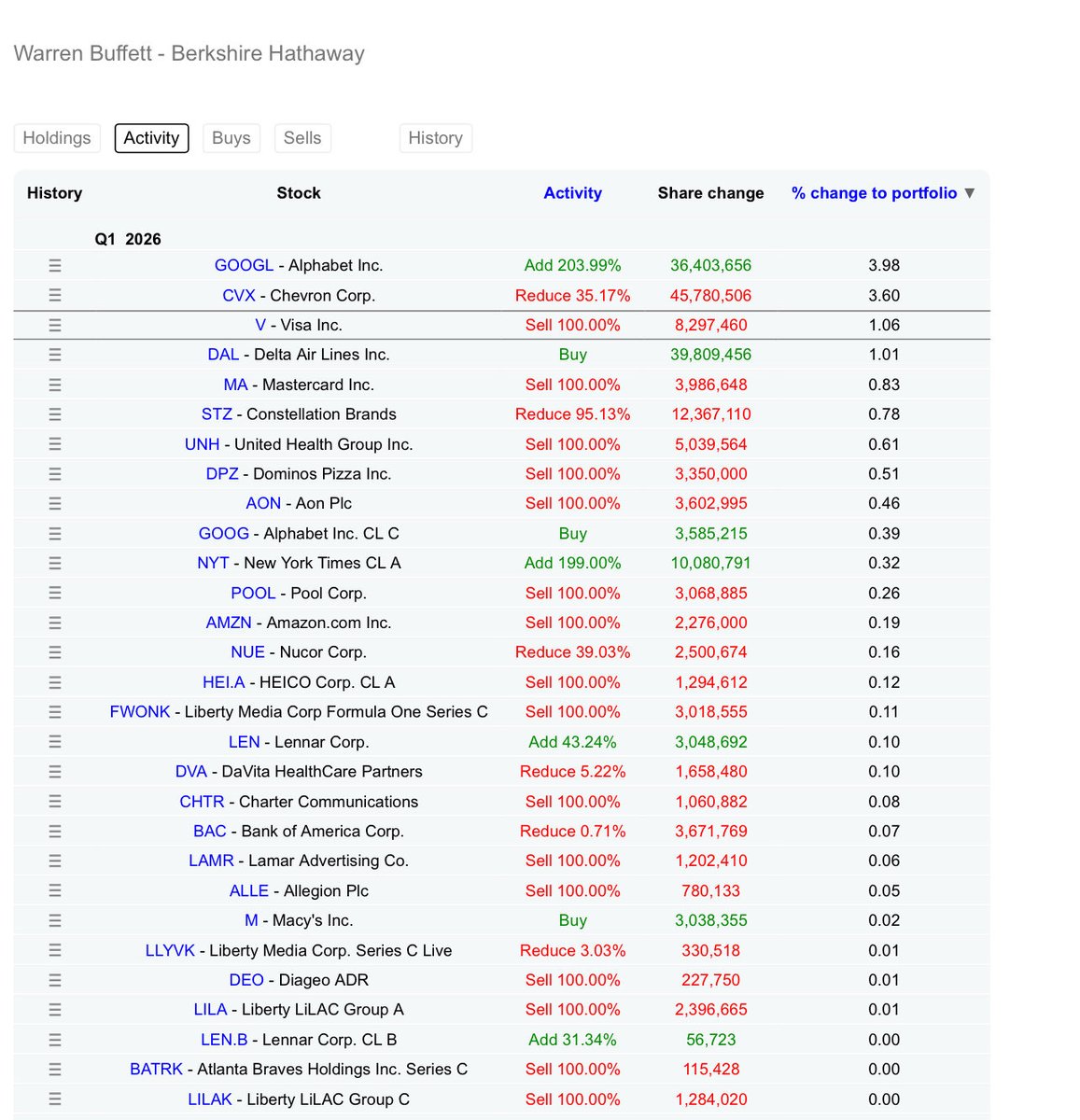Open the DAL ticker link
1080x1120 pixels.
(x=223, y=355)
